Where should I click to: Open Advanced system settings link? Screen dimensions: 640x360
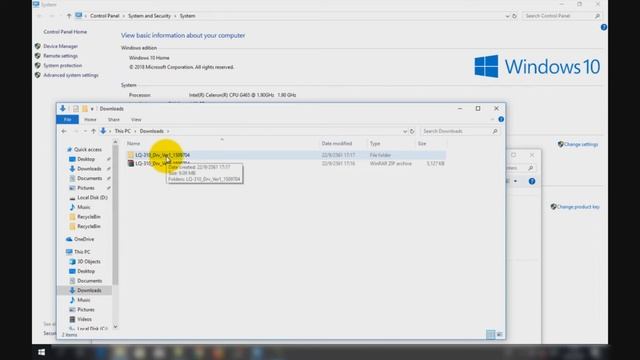pyautogui.click(x=71, y=76)
